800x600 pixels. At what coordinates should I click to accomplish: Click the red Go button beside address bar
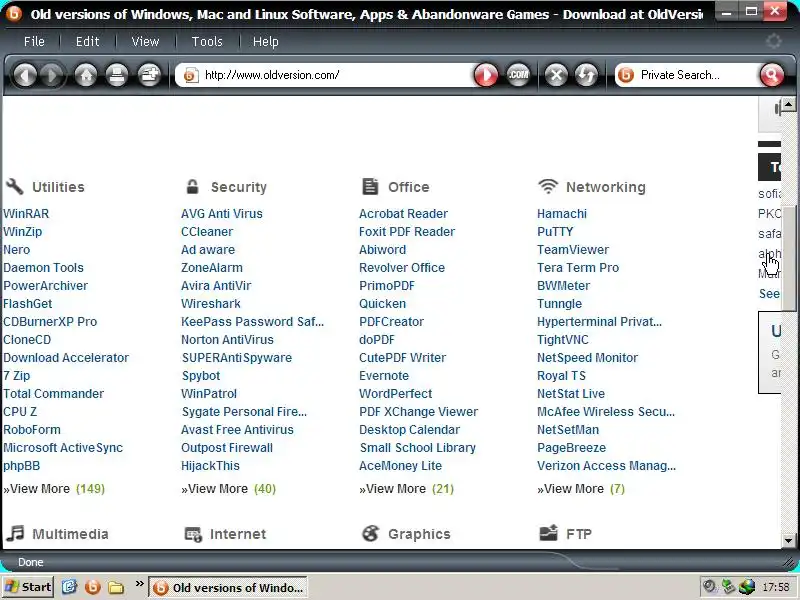[486, 76]
